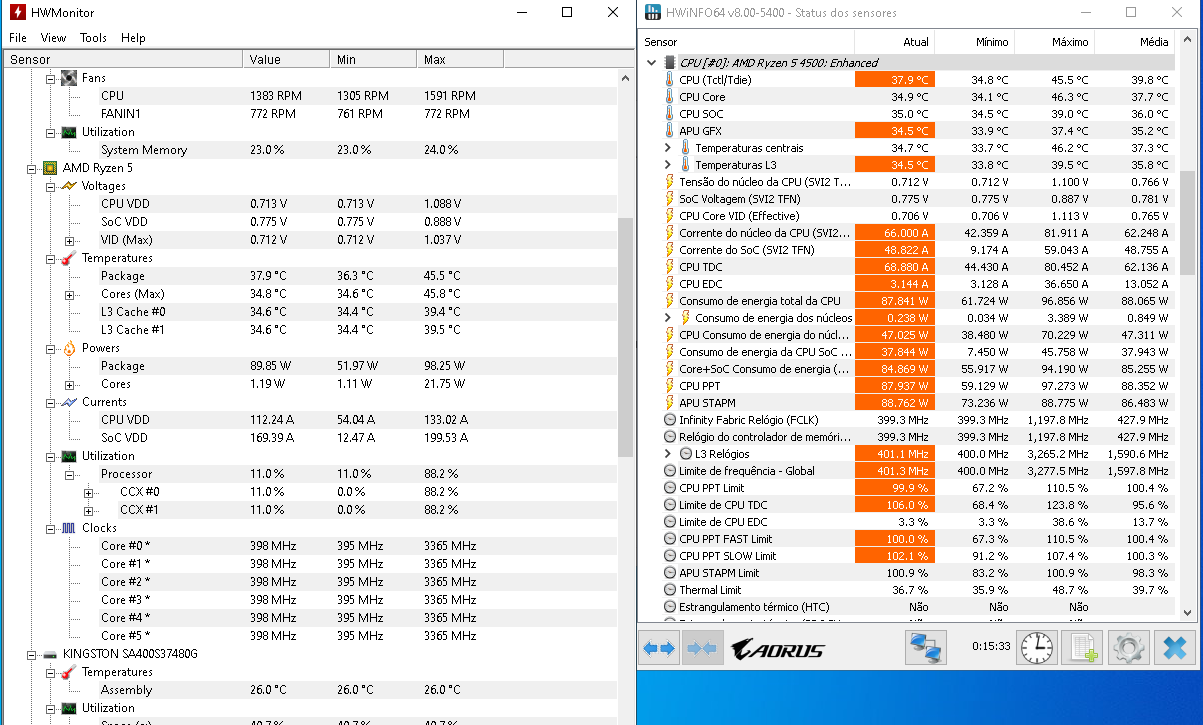Screen dimensions: 1203x725
Task: Open the Tools menu in HWMonitor
Action: 93,38
